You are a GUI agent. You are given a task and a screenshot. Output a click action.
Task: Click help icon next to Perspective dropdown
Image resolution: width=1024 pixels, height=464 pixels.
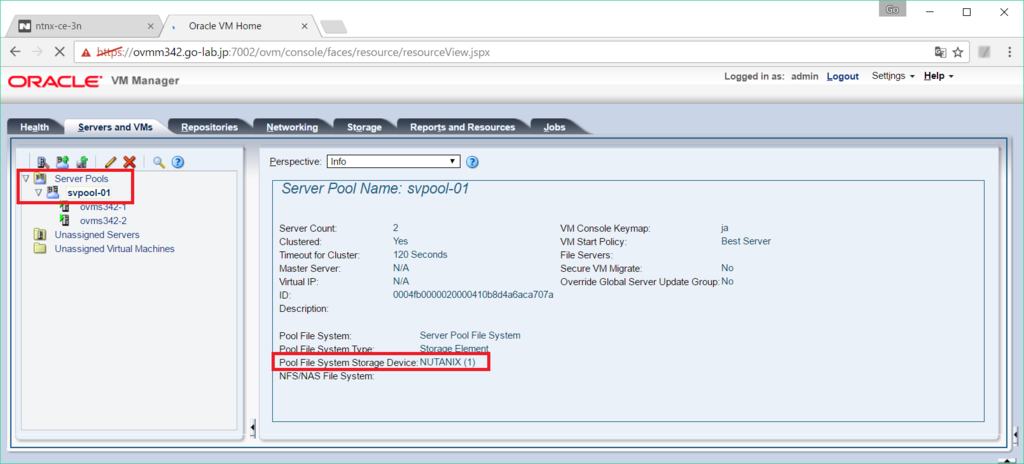(x=473, y=161)
